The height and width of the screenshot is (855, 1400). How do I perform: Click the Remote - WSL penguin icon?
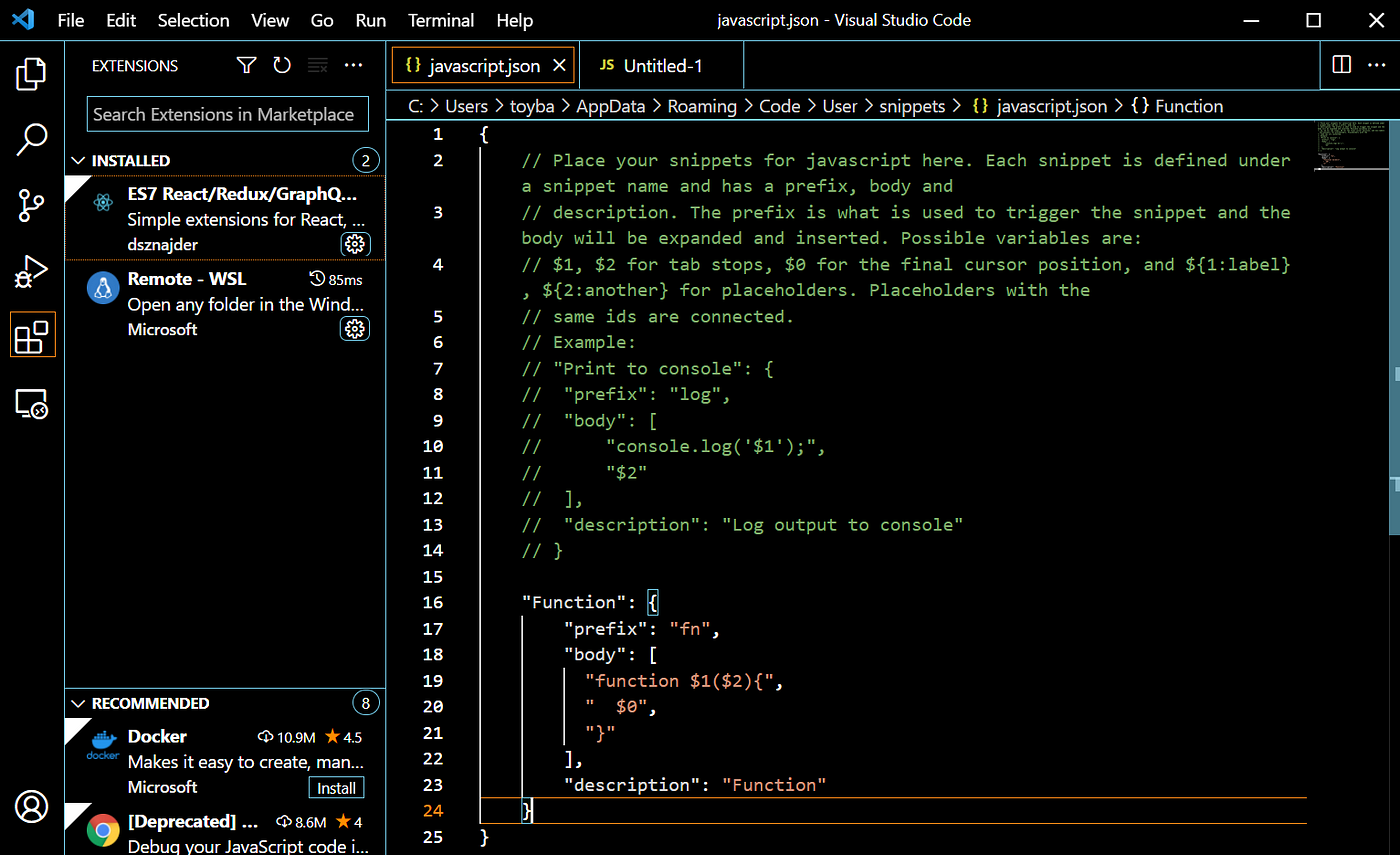click(102, 288)
